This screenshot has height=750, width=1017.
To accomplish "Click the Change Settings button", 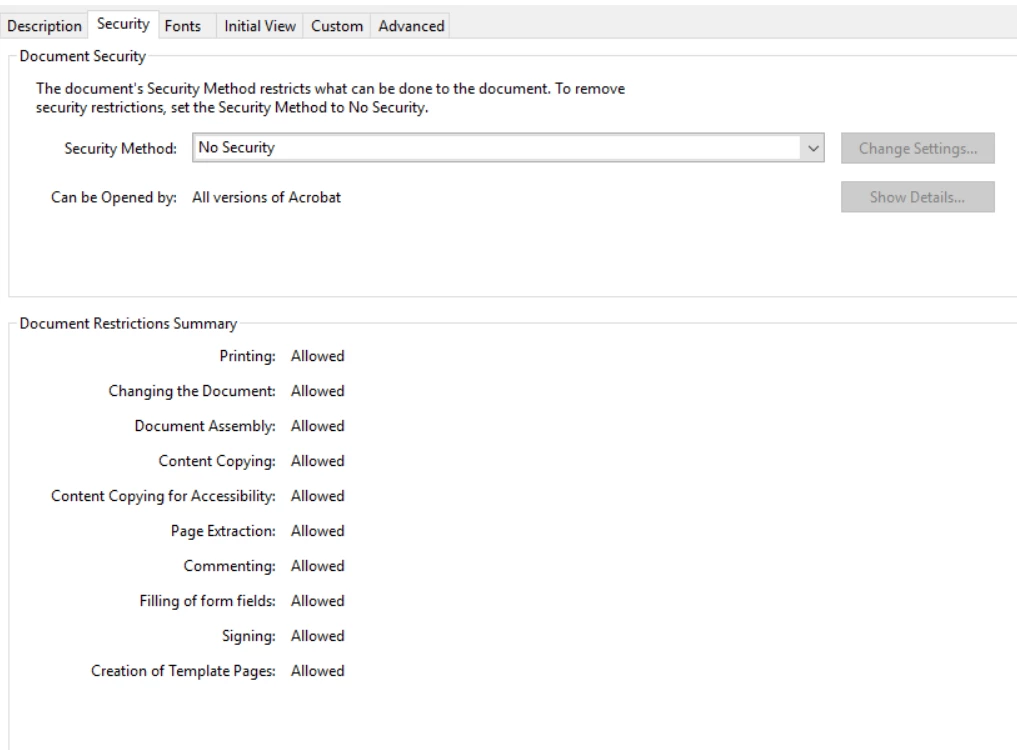I will point(918,148).
